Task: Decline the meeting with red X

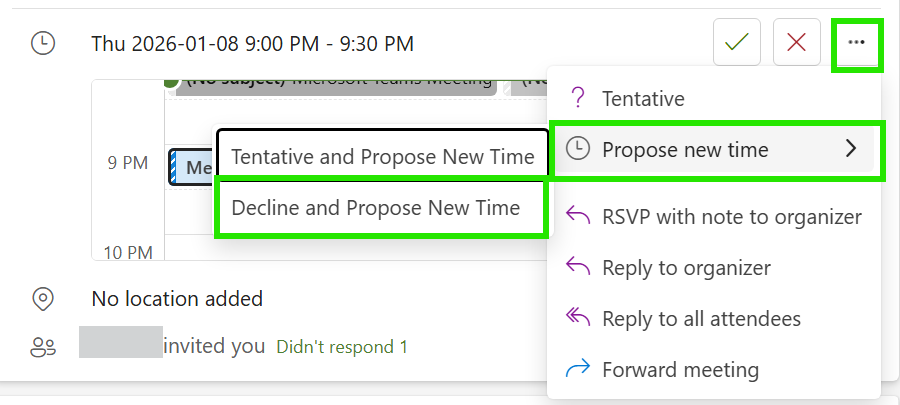Action: (797, 43)
